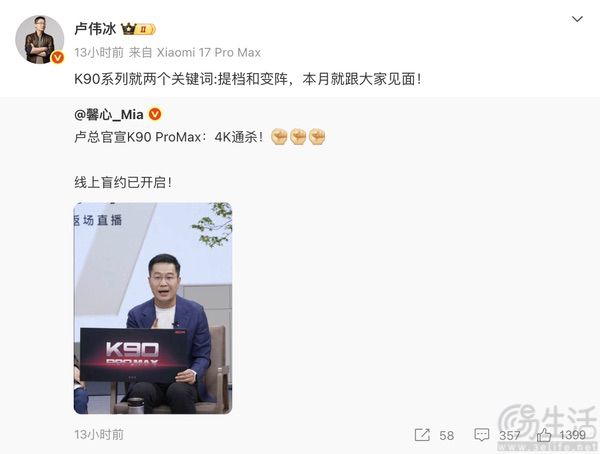
Task: Open the username 卢伟冰 profile link
Action: coord(95,29)
